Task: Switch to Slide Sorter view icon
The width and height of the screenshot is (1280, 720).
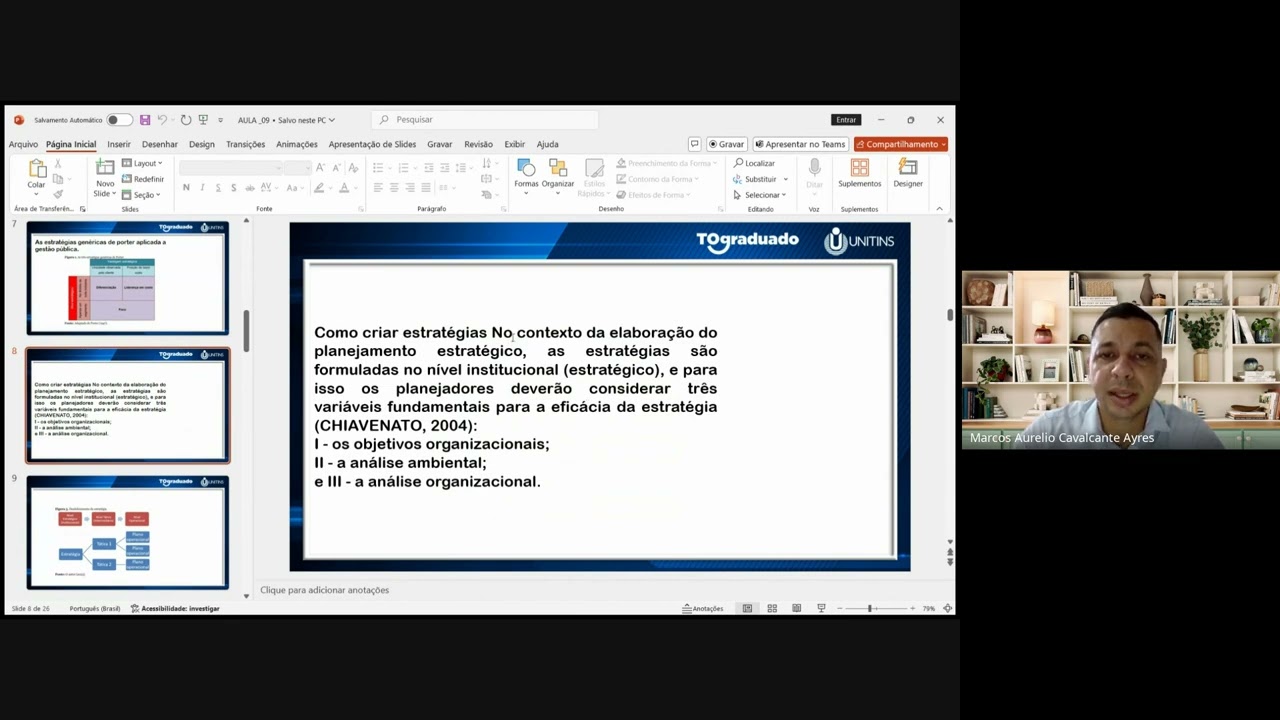Action: (772, 608)
